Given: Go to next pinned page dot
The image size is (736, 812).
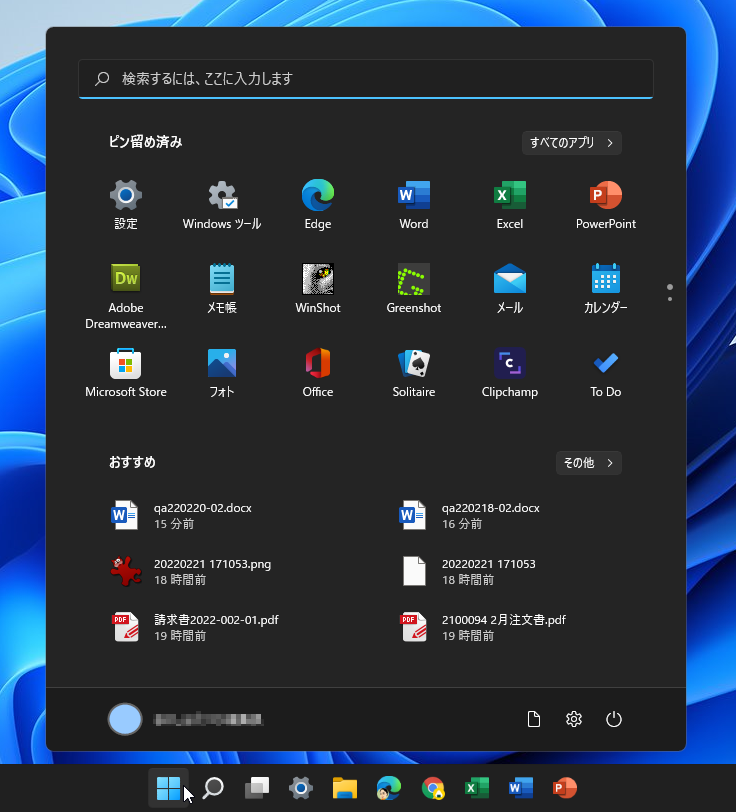Looking at the screenshot, I should click(670, 299).
